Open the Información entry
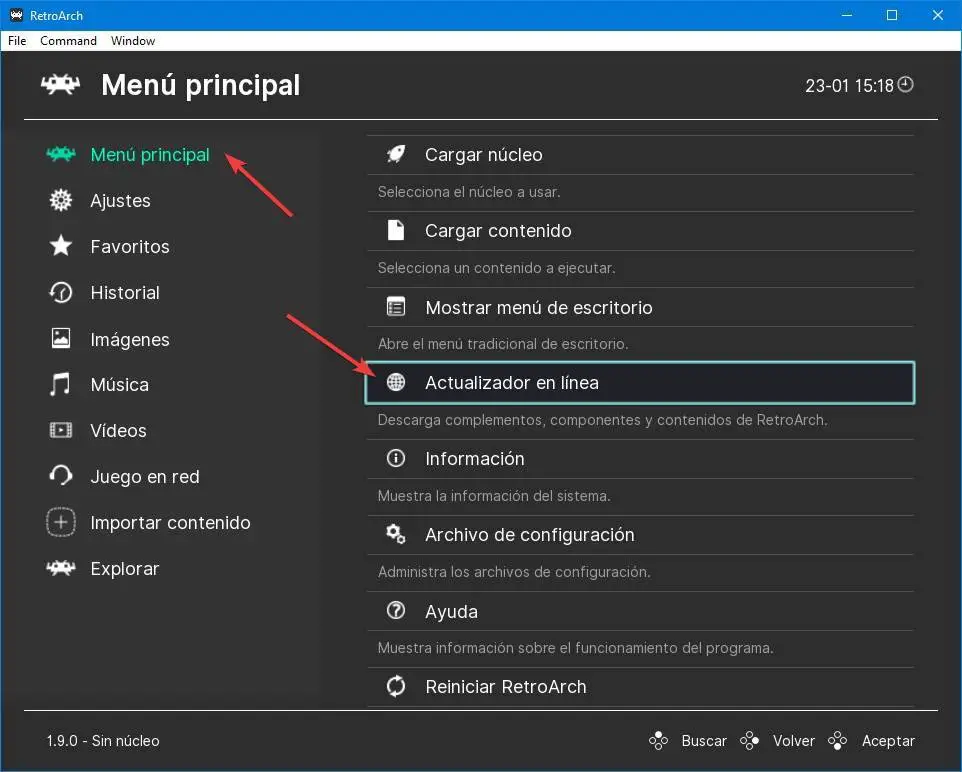This screenshot has height=772, width=962. (x=641, y=459)
